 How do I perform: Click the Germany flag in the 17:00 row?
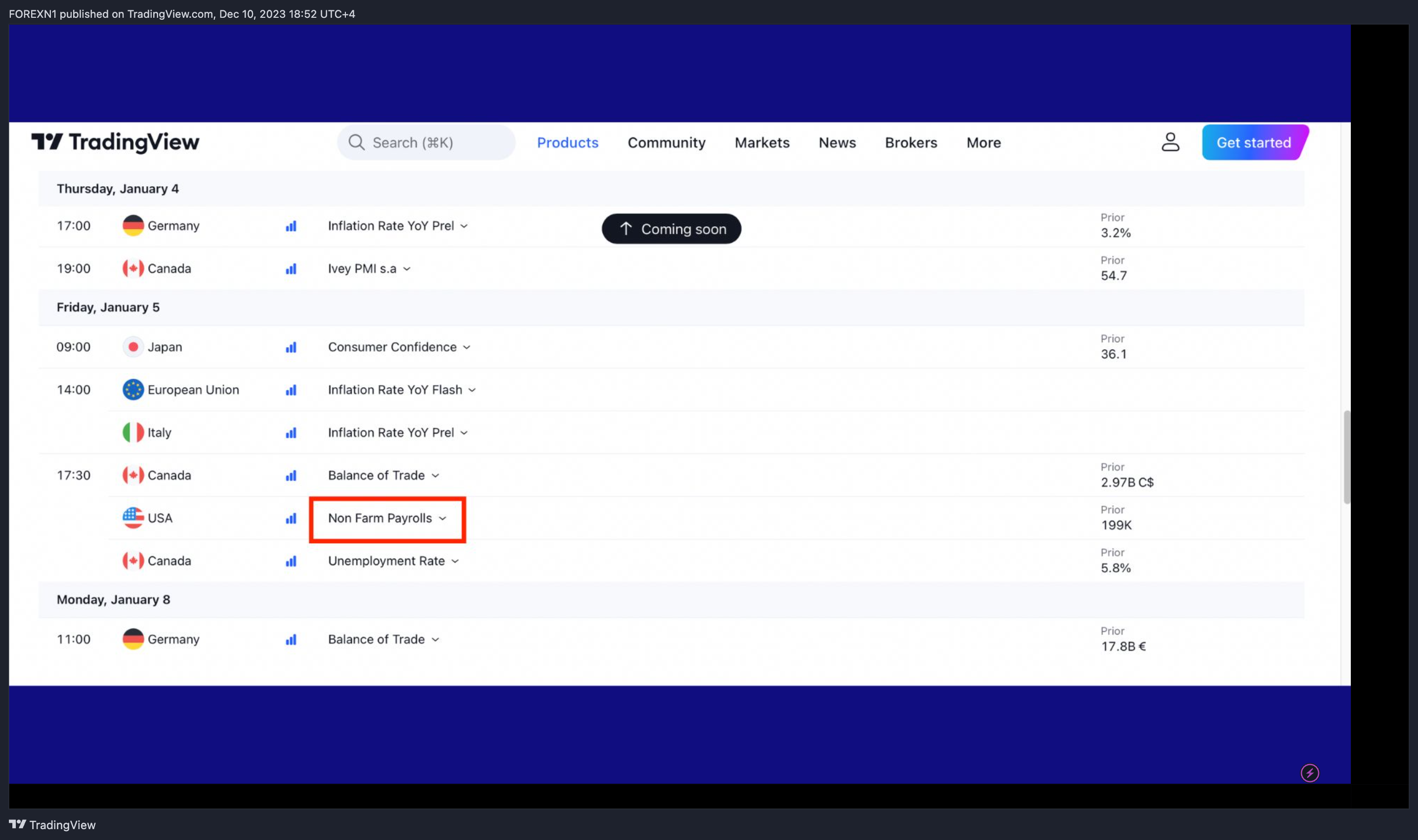133,225
